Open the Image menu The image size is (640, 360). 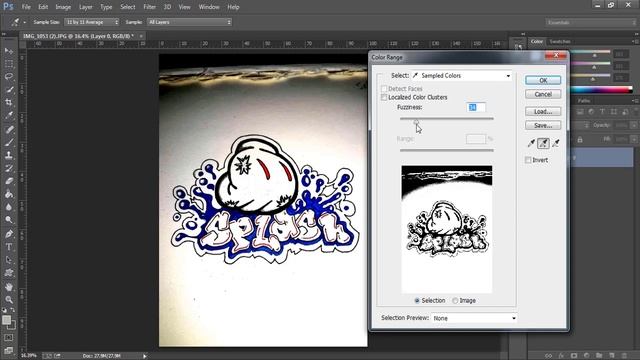pos(63,7)
